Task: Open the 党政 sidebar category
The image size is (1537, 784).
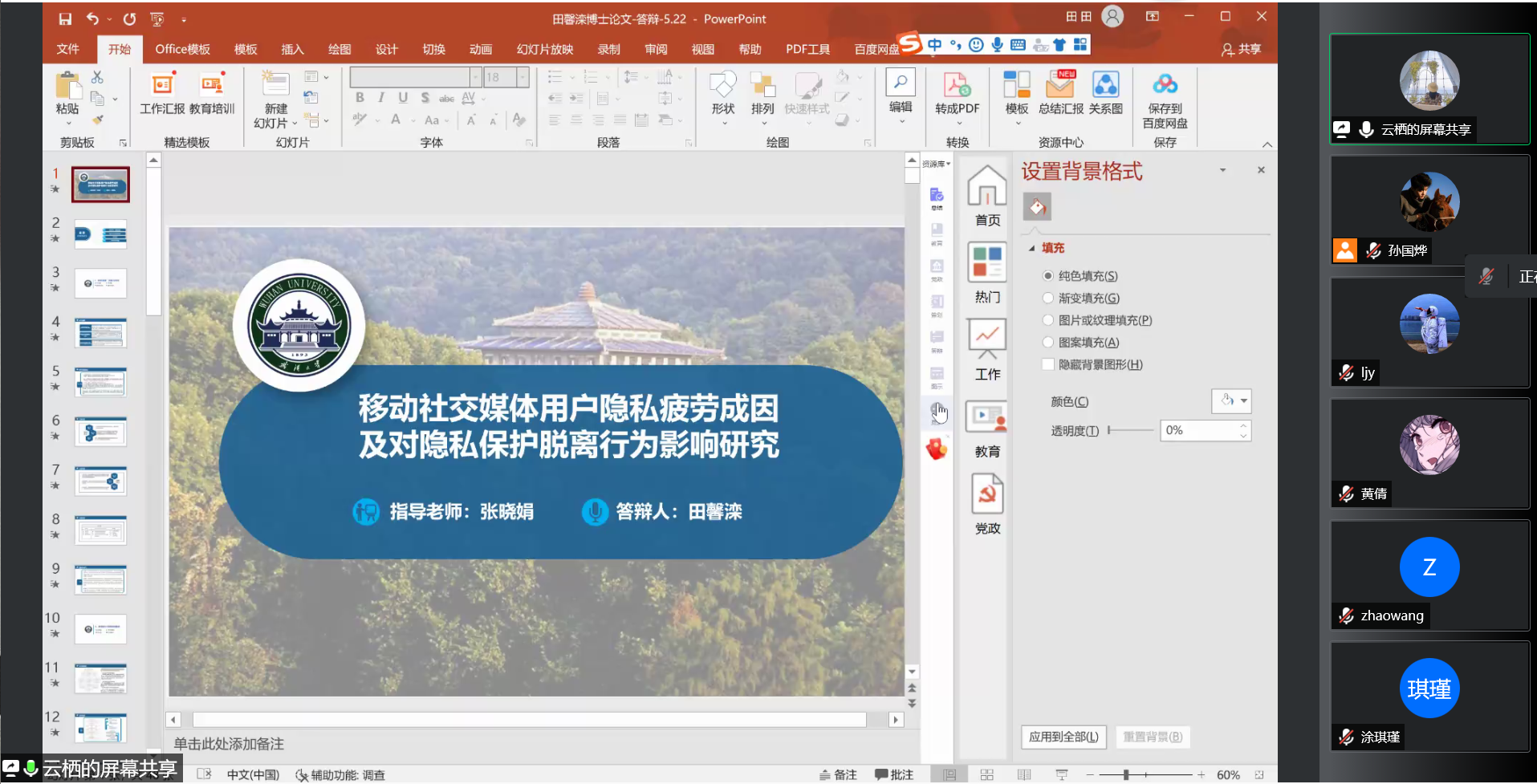Action: 987,505
